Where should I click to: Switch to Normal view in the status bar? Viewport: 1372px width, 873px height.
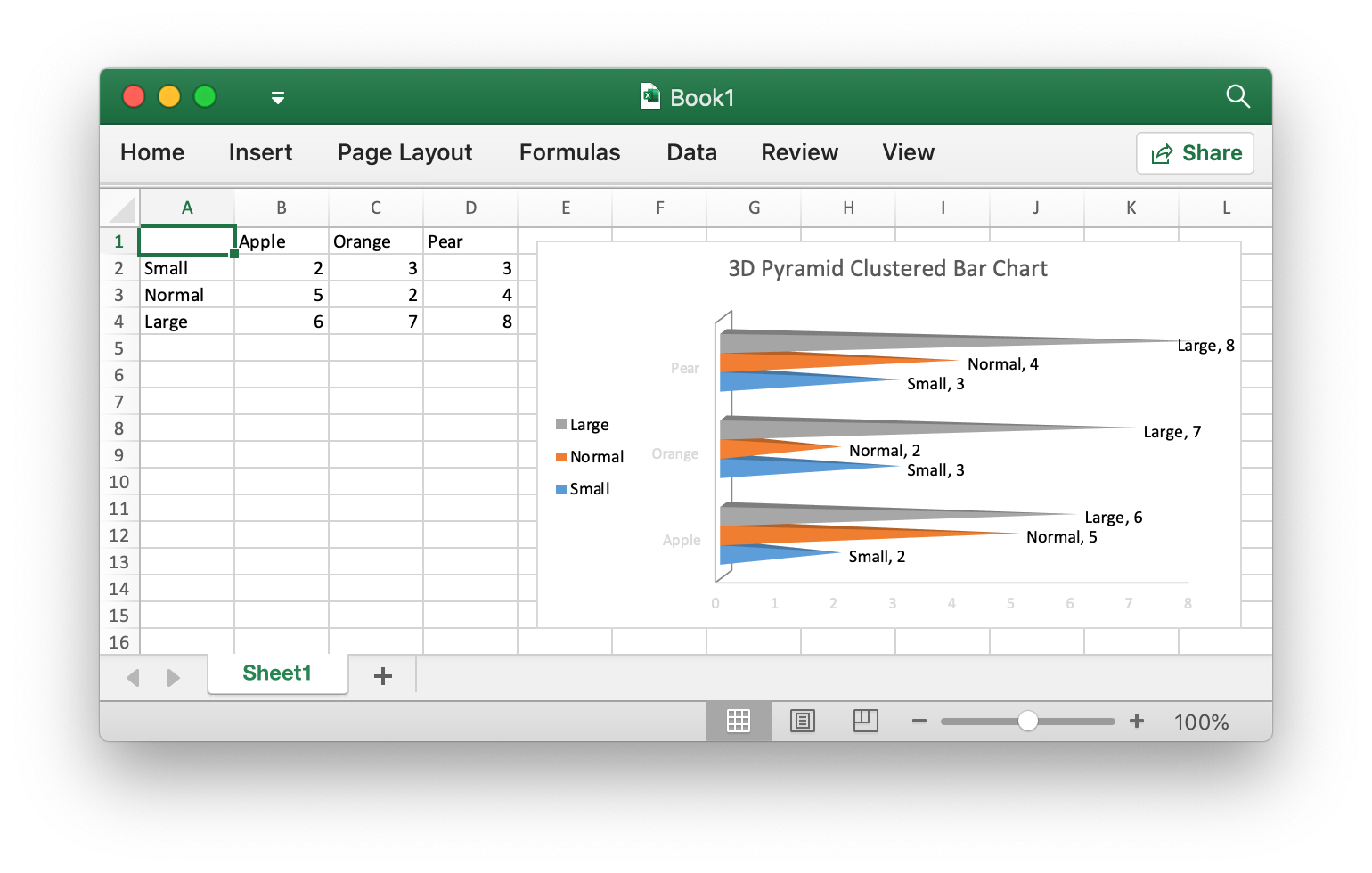738,721
